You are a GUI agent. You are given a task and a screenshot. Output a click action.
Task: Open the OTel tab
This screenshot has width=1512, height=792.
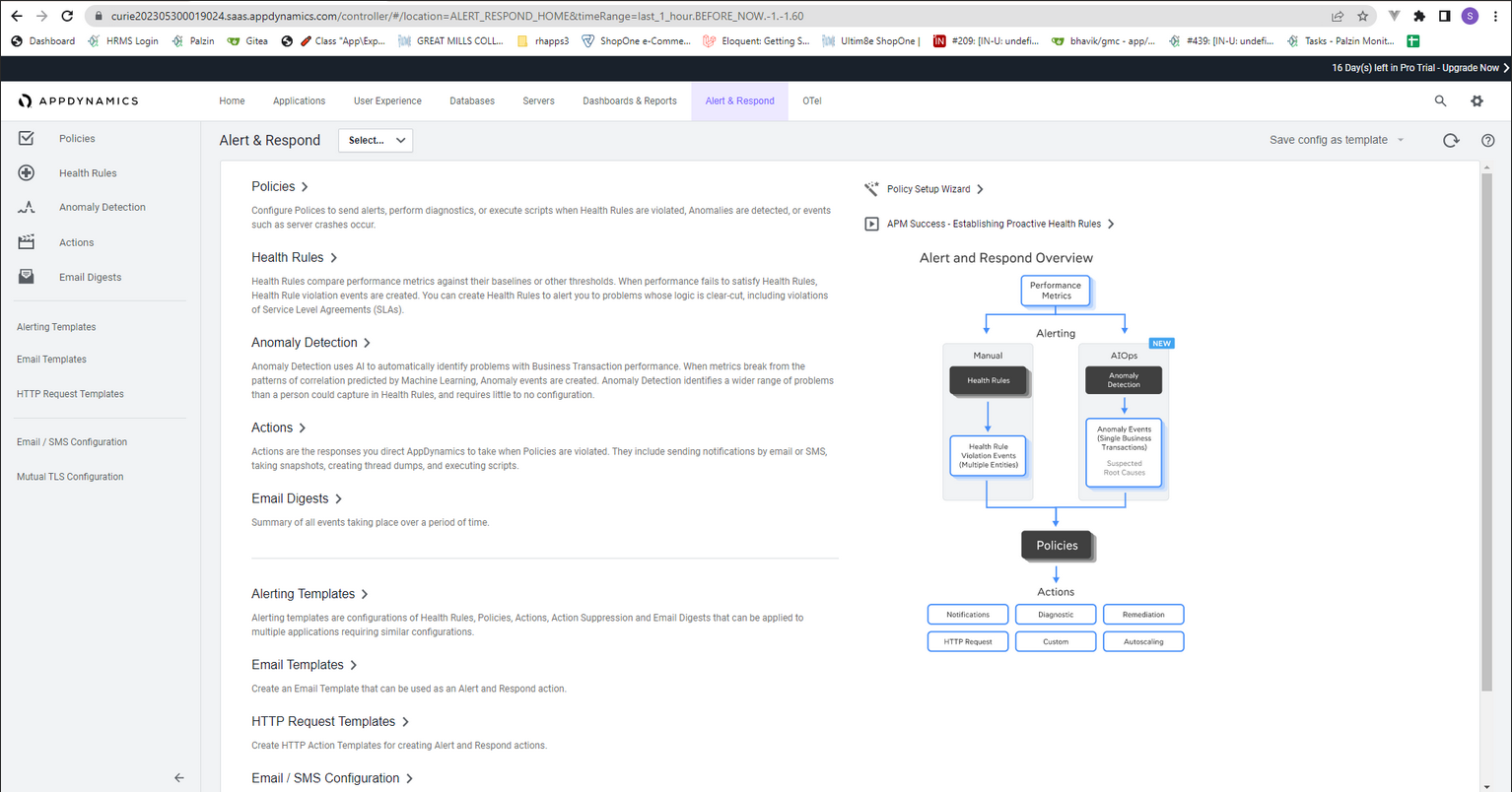811,100
